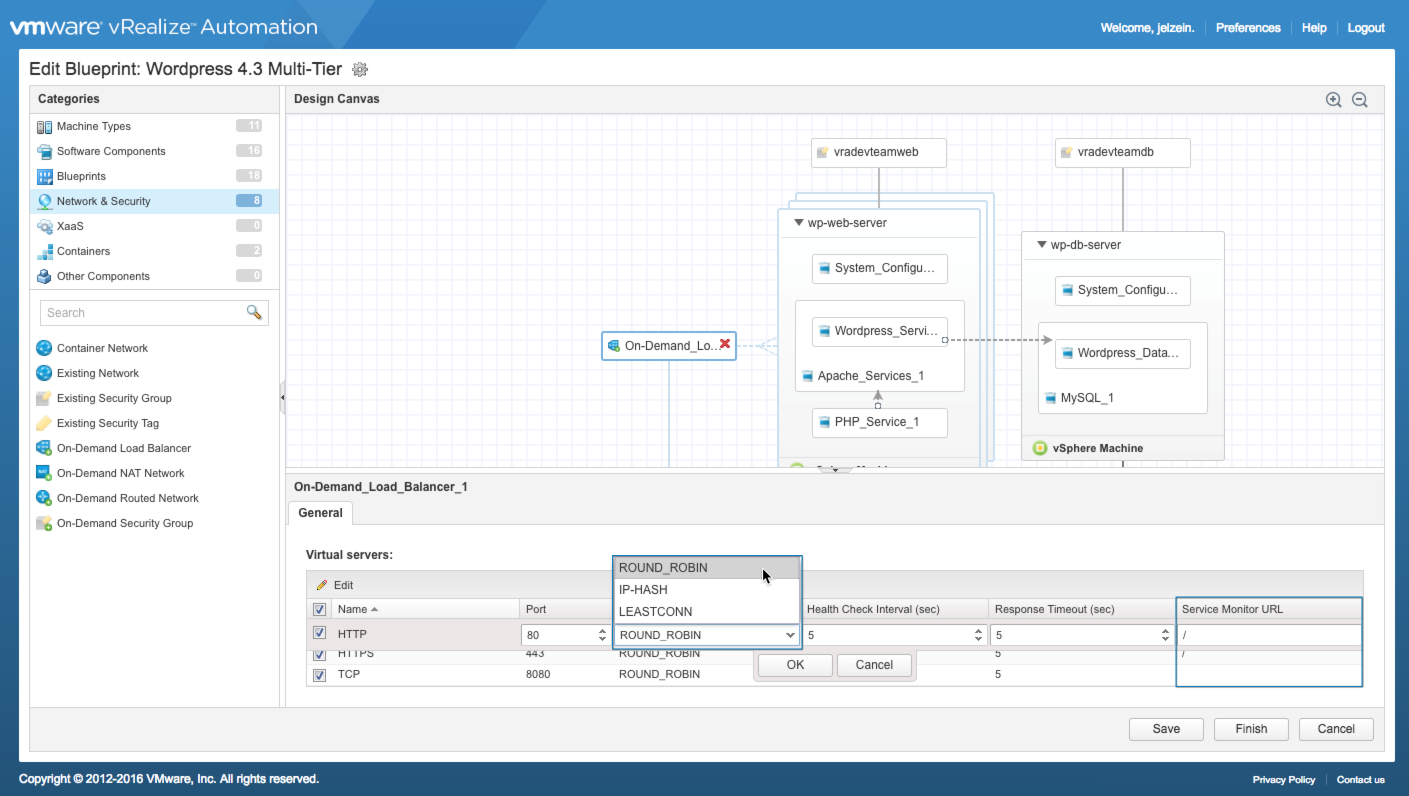
Task: Toggle the TCP row checkbox
Action: [319, 675]
